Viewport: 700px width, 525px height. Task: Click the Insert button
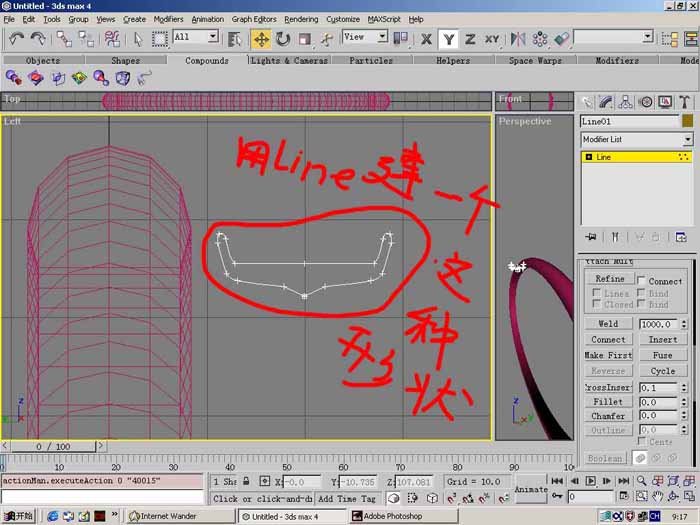coord(662,339)
